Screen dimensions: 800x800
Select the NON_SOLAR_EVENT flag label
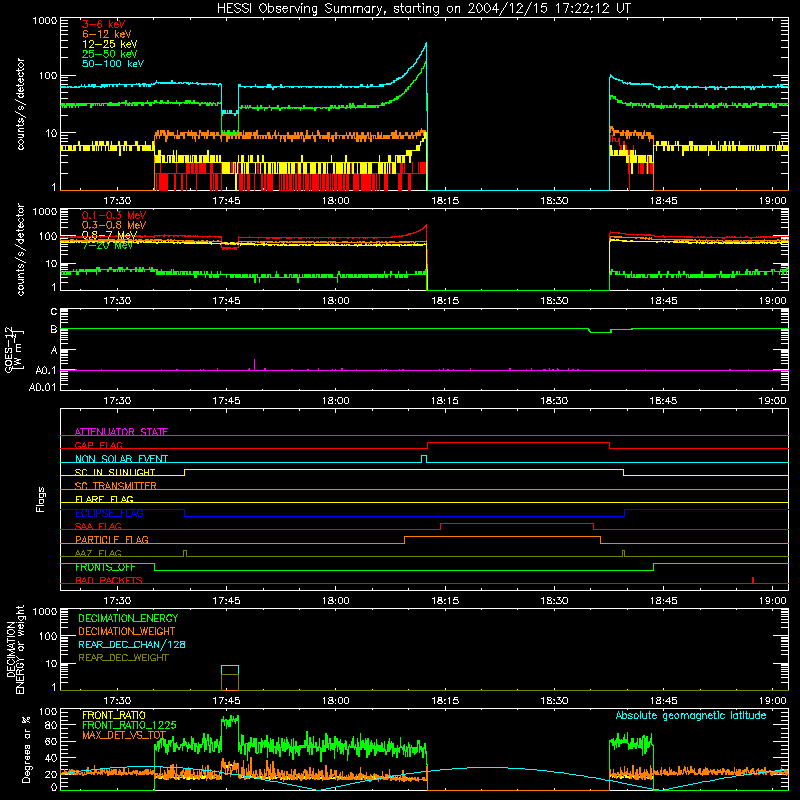(x=121, y=459)
